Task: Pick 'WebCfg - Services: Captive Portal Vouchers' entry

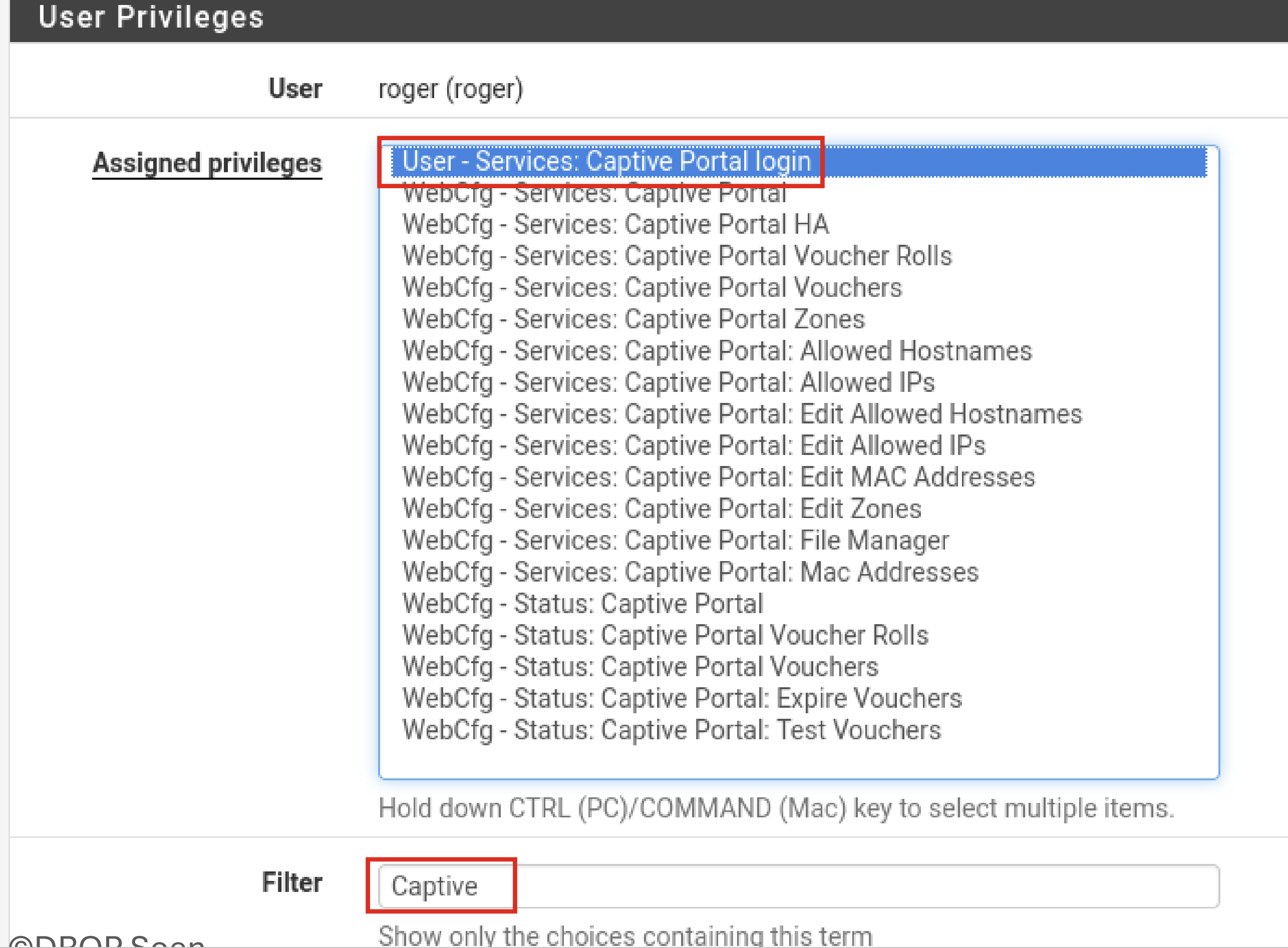Action: point(652,287)
